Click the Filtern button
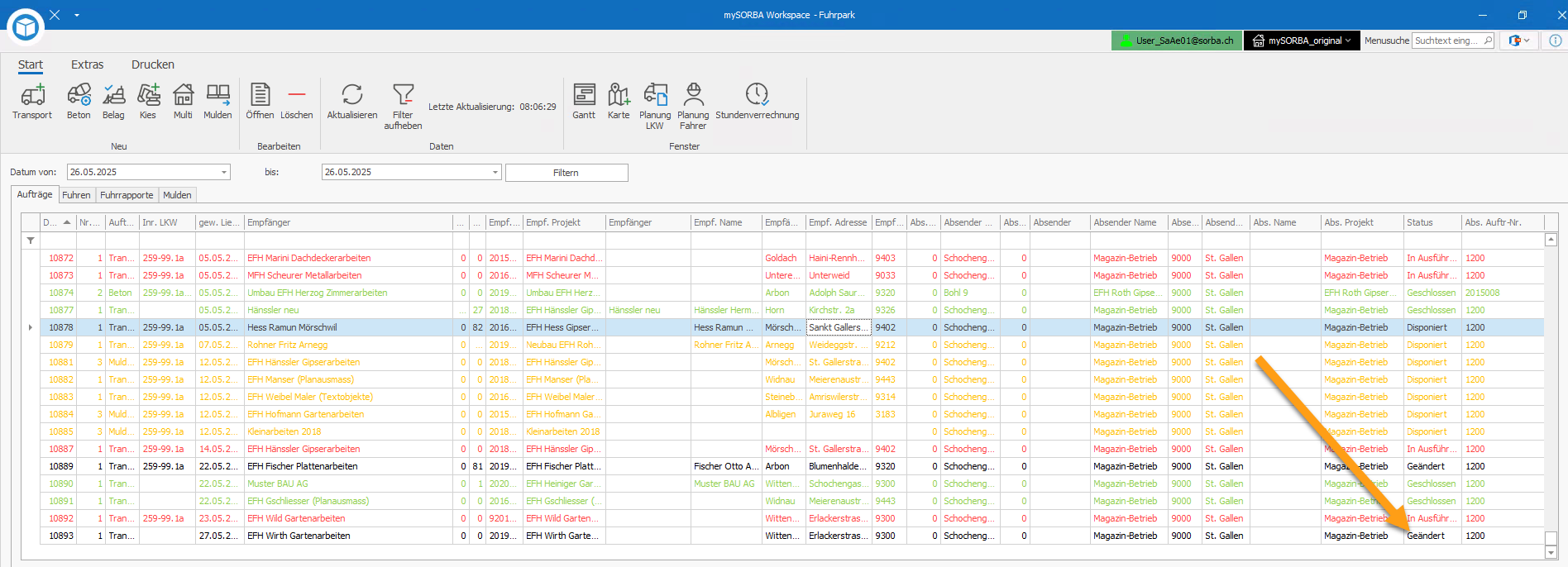 click(x=566, y=173)
